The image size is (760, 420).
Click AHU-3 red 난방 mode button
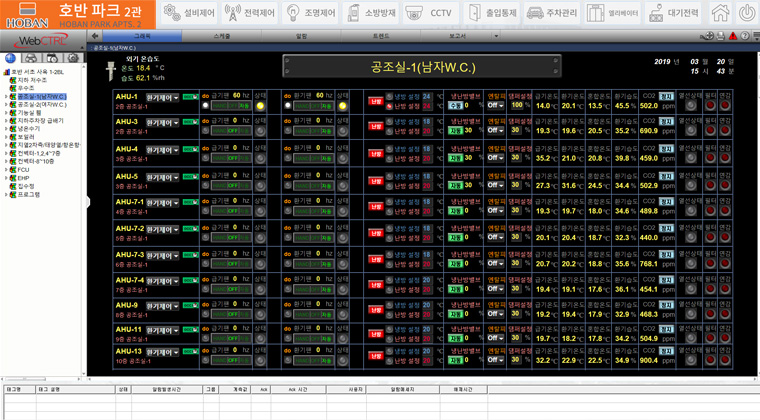point(376,126)
